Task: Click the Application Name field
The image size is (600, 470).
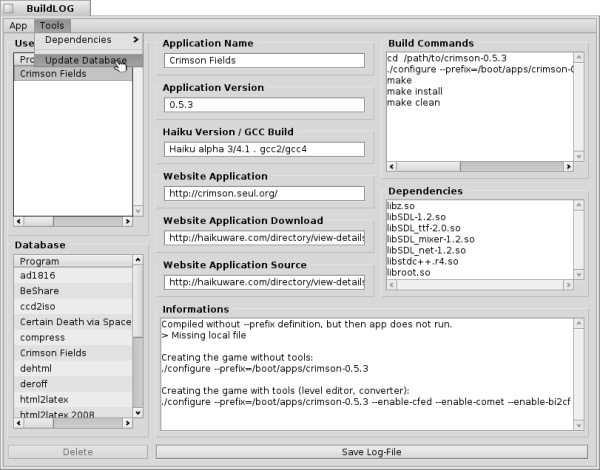Action: pos(264,61)
